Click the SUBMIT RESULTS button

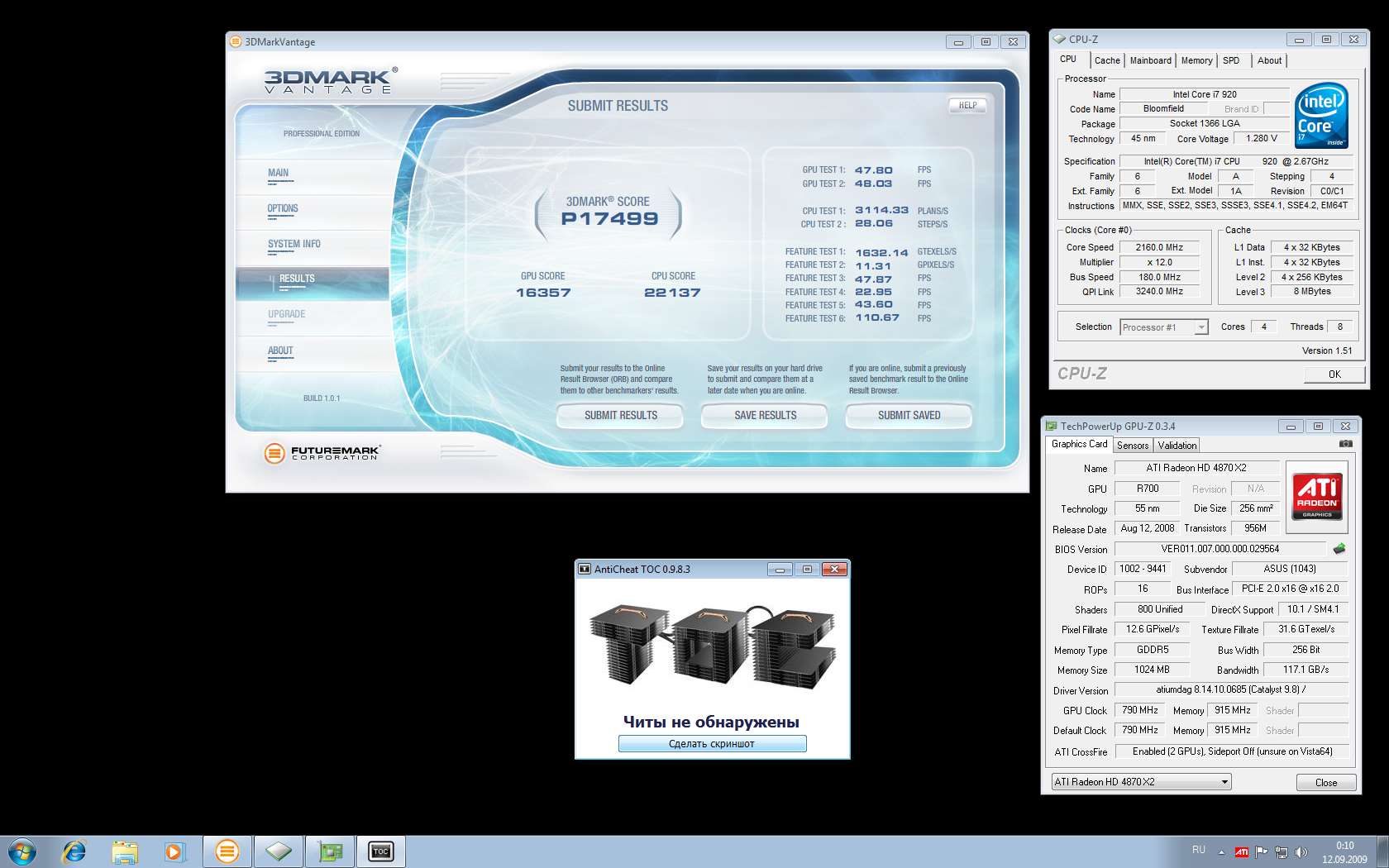click(x=620, y=416)
